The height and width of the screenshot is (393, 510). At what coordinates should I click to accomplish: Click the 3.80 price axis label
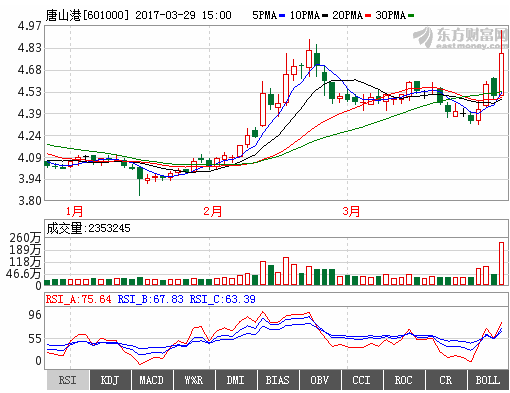tap(30, 201)
